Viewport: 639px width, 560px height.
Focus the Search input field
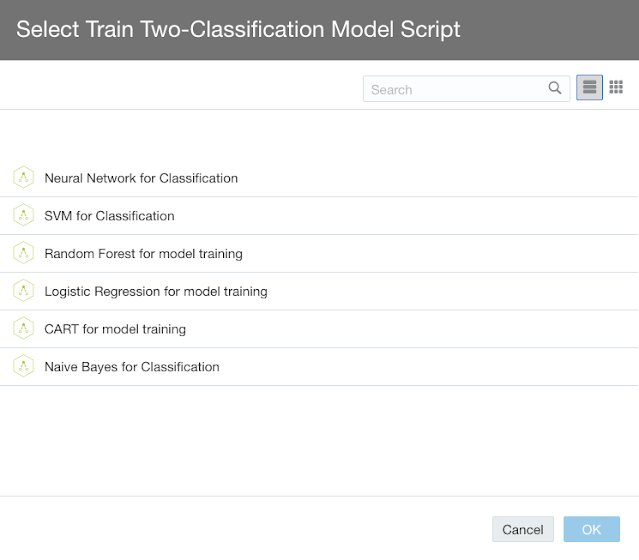pos(455,89)
